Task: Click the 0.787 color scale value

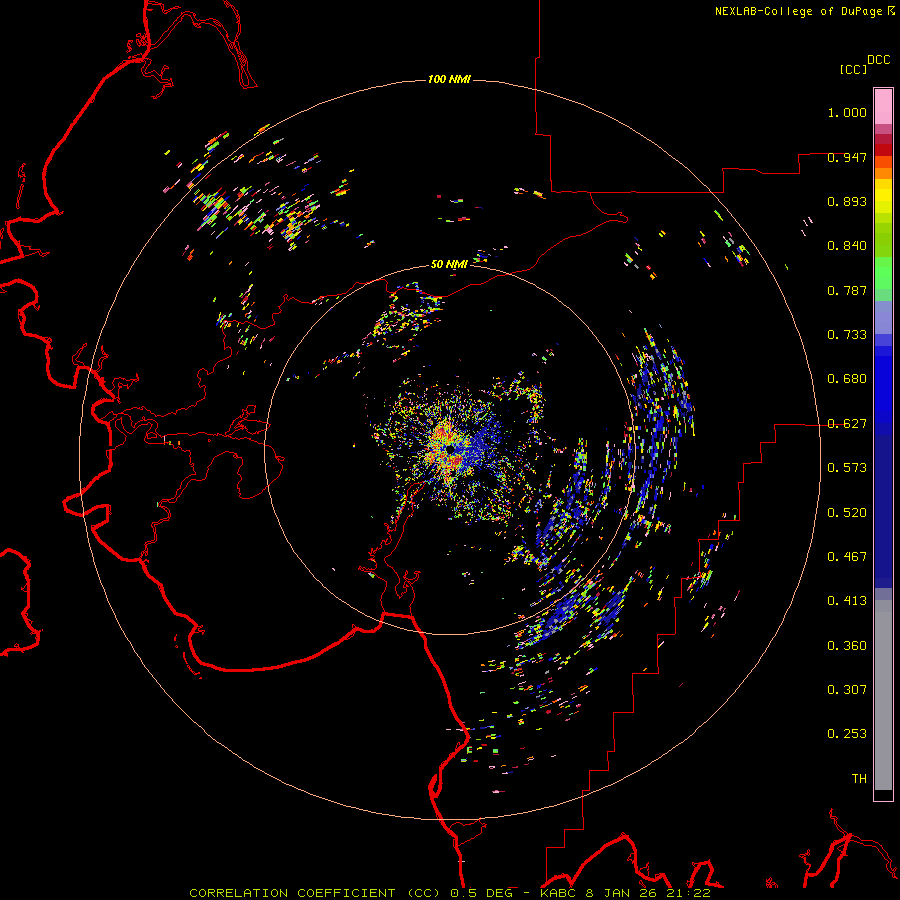Action: (847, 290)
